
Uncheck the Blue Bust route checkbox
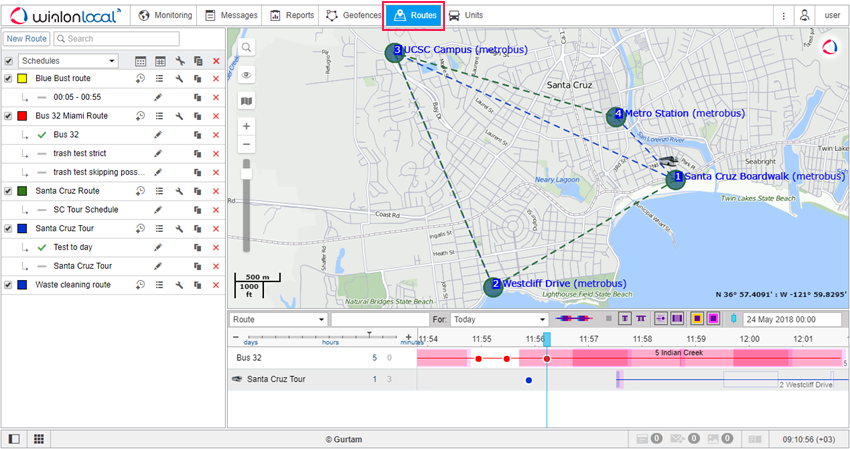(x=9, y=78)
